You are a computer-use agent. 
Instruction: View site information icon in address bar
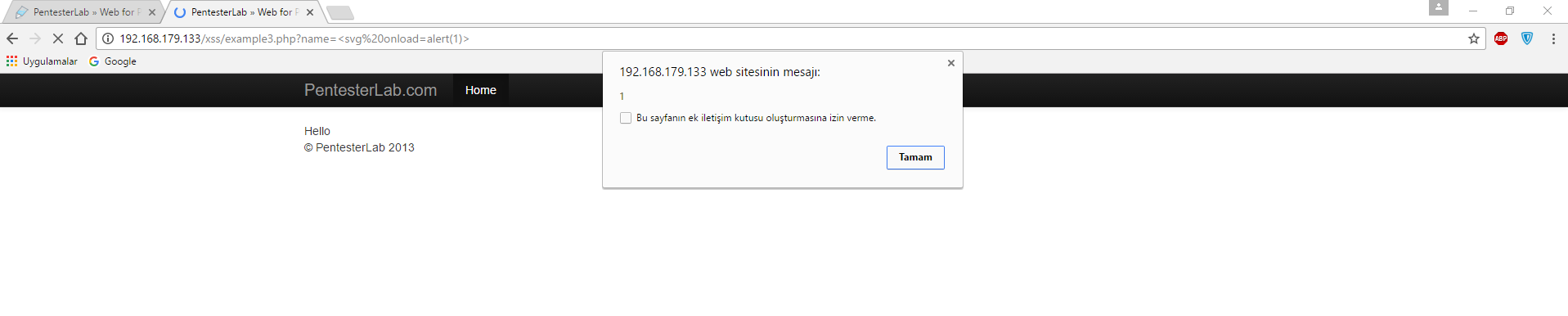tap(108, 38)
